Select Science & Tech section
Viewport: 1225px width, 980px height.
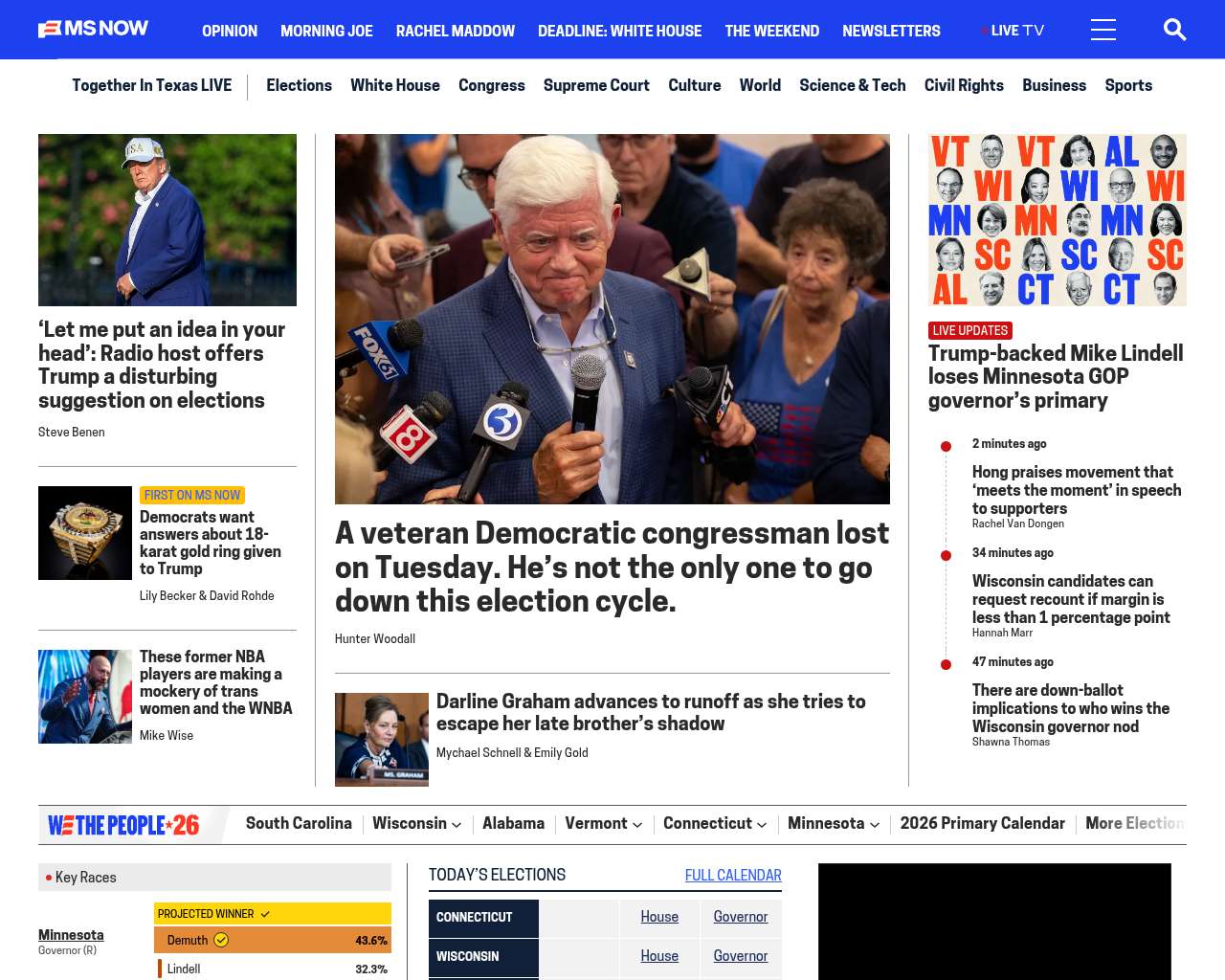[853, 85]
